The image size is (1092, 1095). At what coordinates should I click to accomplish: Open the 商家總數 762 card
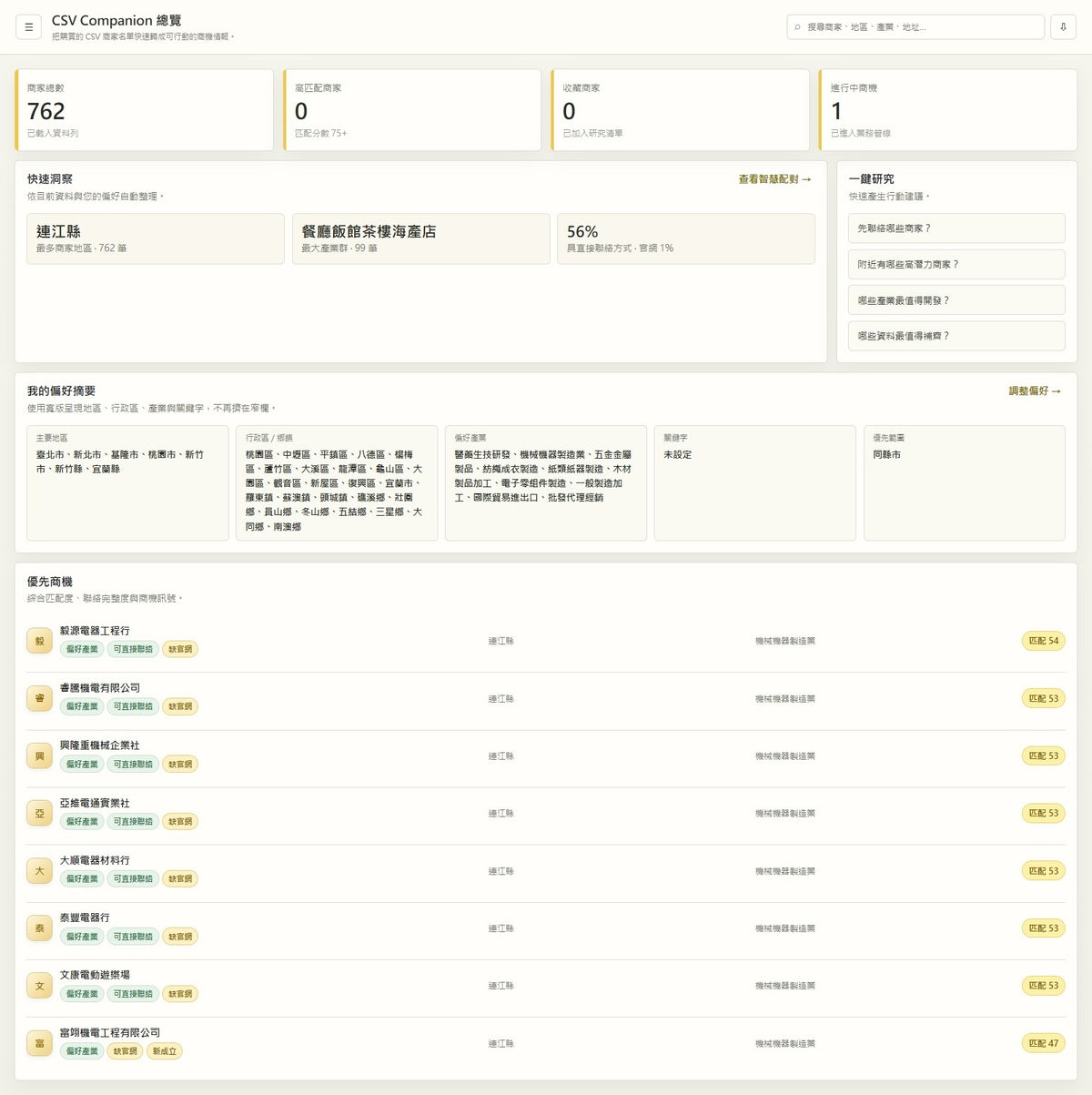145,110
